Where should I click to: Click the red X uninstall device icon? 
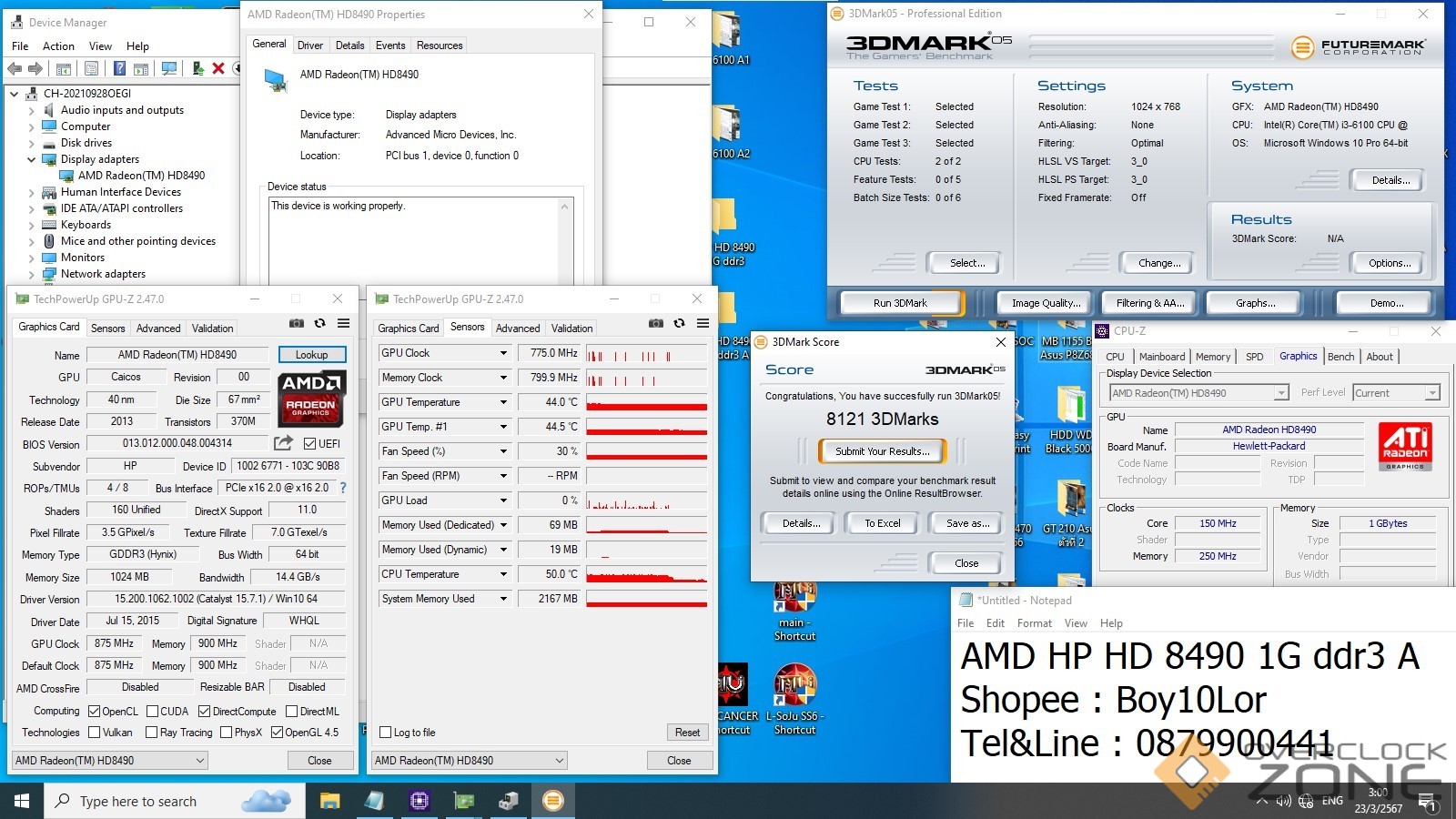coord(218,68)
